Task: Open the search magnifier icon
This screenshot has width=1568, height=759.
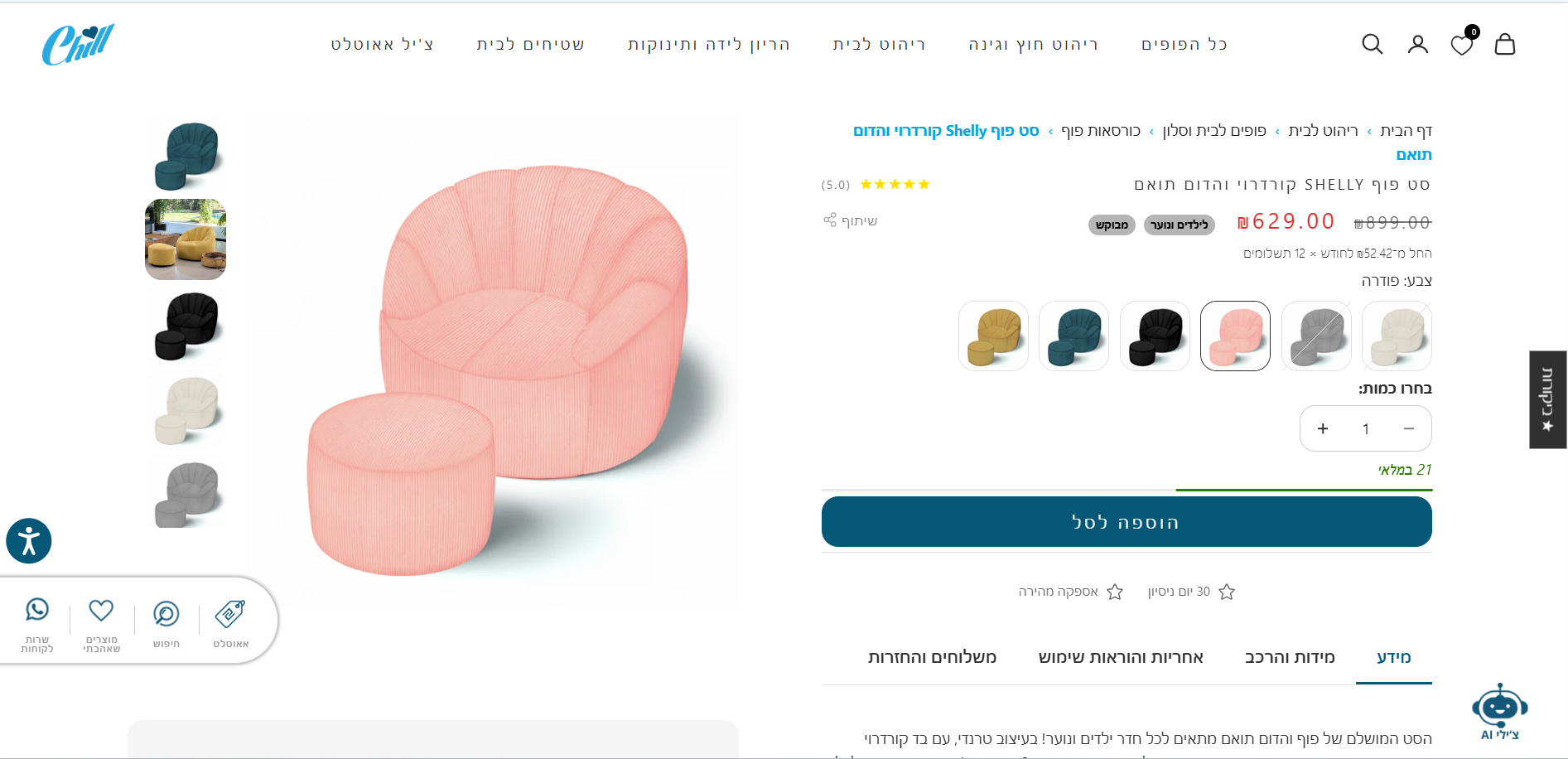Action: tap(1372, 44)
